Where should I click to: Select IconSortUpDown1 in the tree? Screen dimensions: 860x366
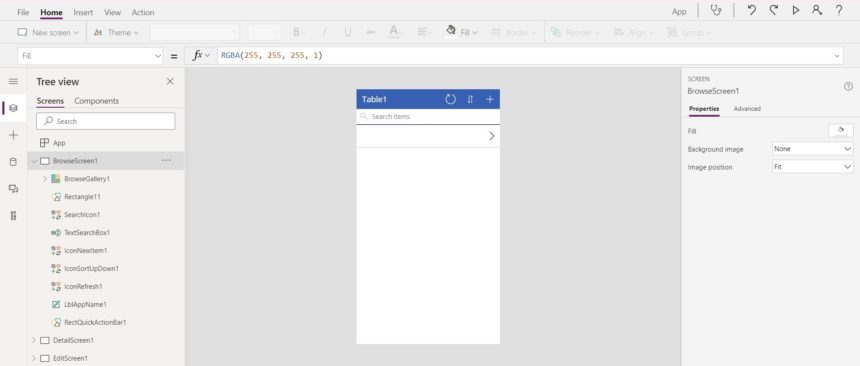point(91,268)
